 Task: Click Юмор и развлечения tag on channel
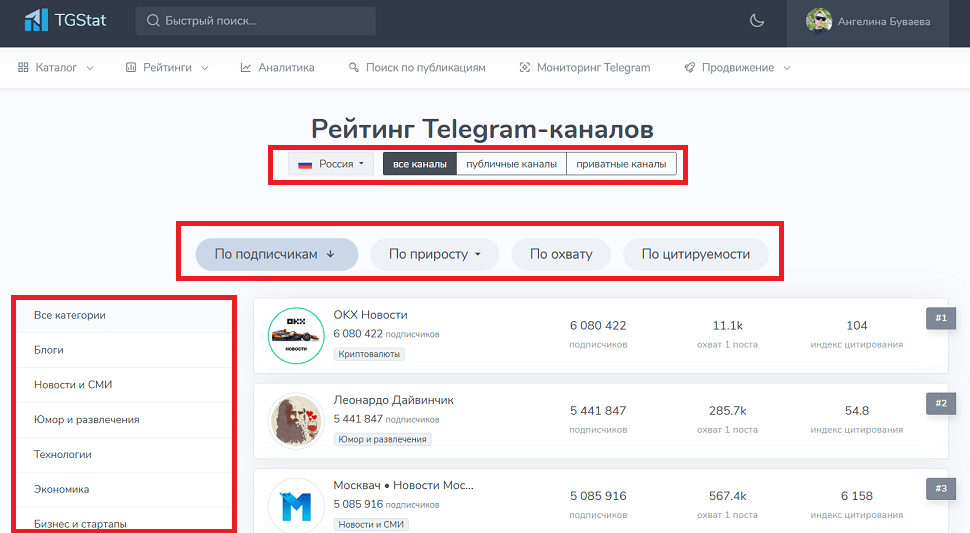tap(382, 439)
